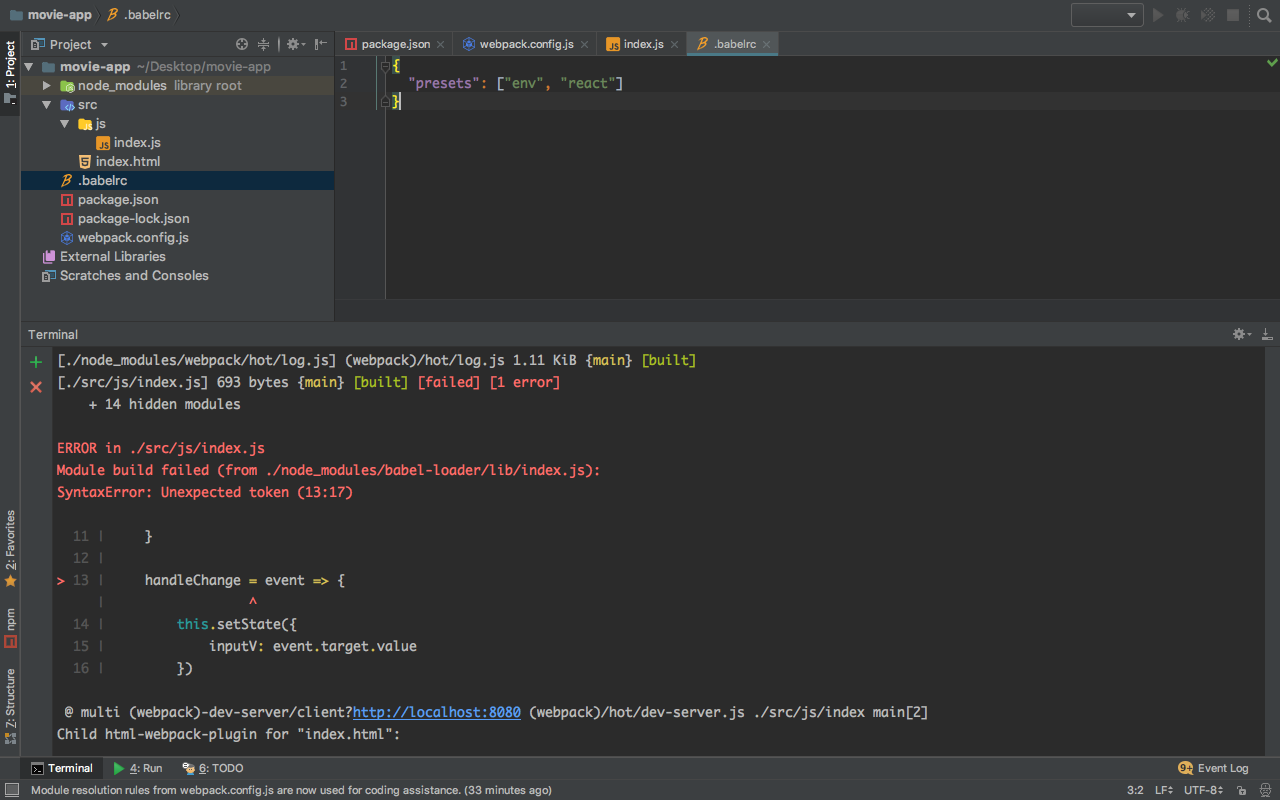Click the inspector profile icon in status bar
The height and width of the screenshot is (800, 1280).
[1263, 790]
